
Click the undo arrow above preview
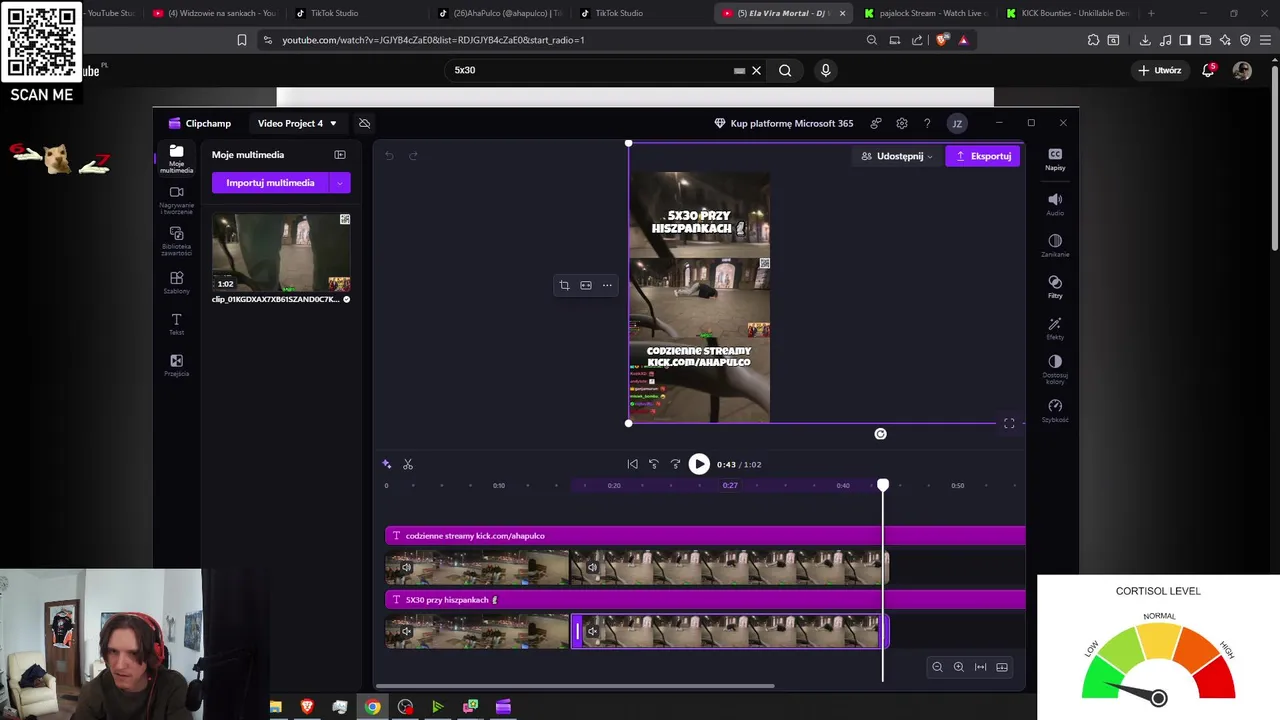tap(389, 155)
